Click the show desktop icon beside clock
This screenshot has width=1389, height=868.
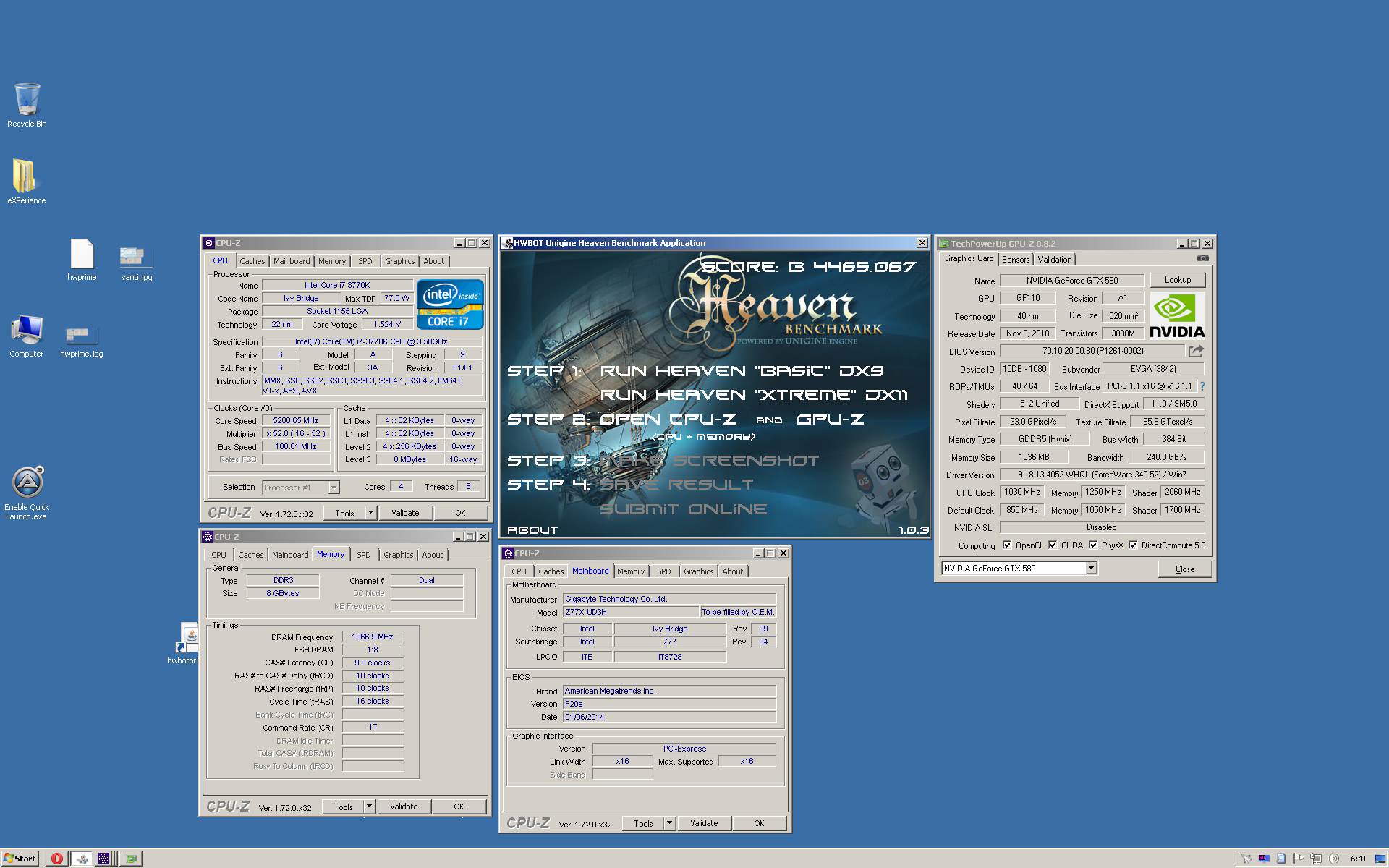tap(1380, 859)
